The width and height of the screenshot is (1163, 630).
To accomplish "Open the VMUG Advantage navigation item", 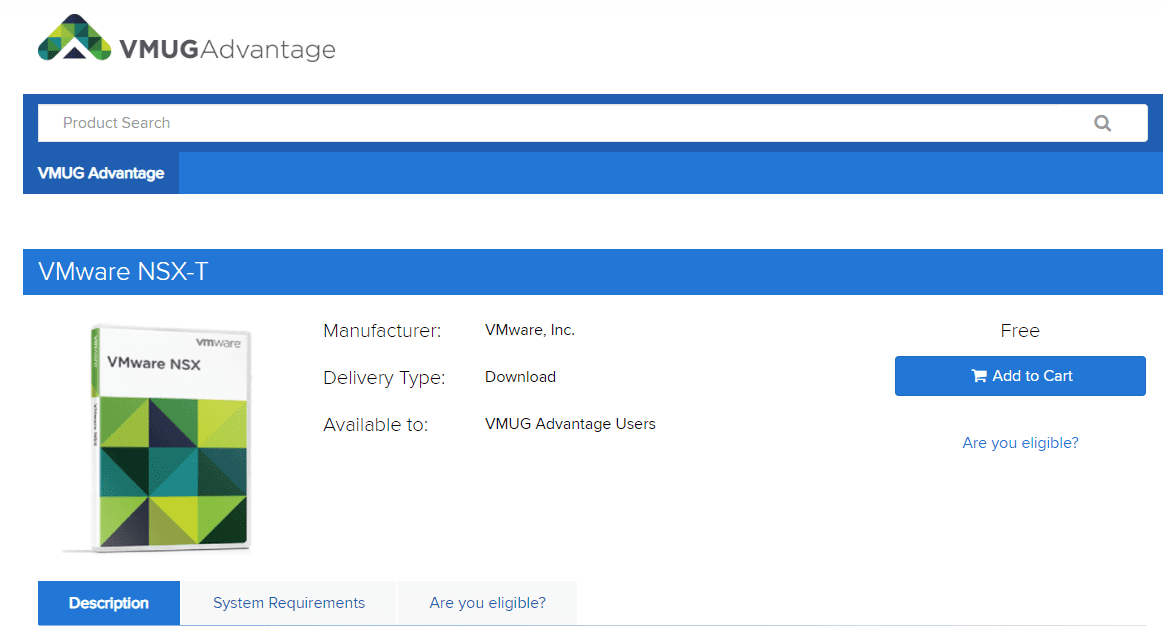I will [101, 173].
